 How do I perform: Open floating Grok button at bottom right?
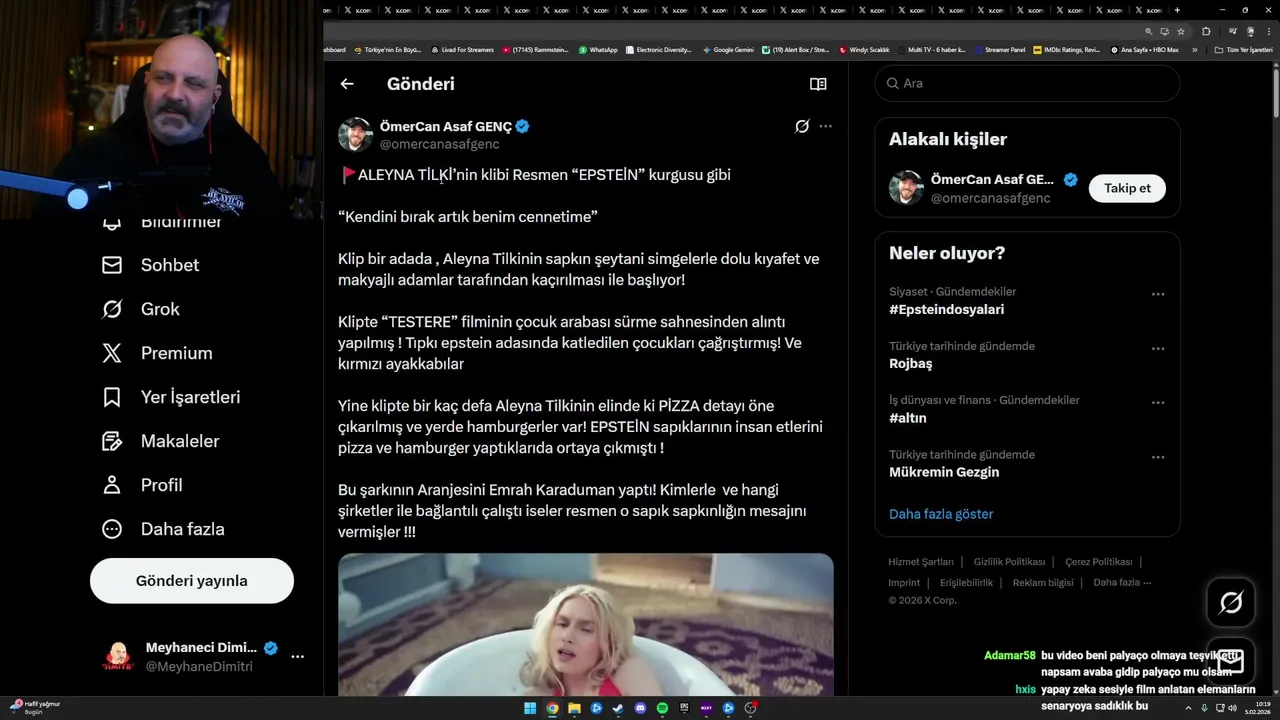1230,602
